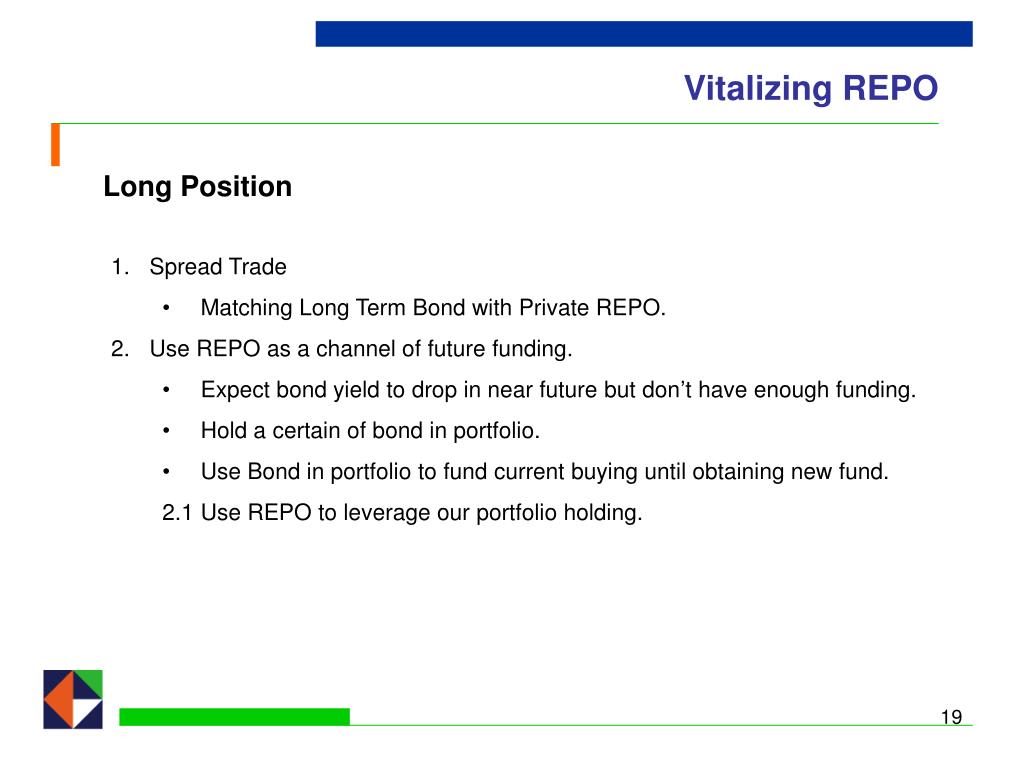
Task: Click the list number 2
Action: [x=120, y=349]
